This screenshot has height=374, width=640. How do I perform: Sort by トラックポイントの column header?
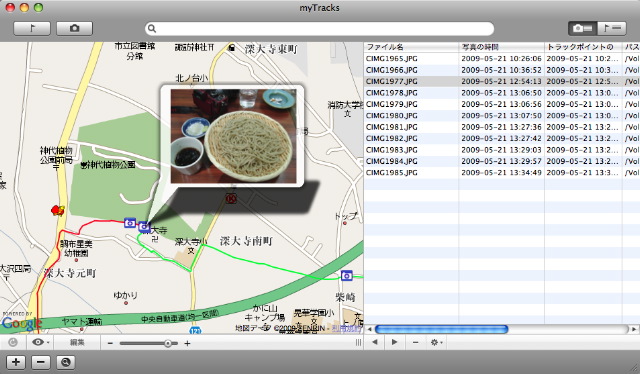click(583, 47)
